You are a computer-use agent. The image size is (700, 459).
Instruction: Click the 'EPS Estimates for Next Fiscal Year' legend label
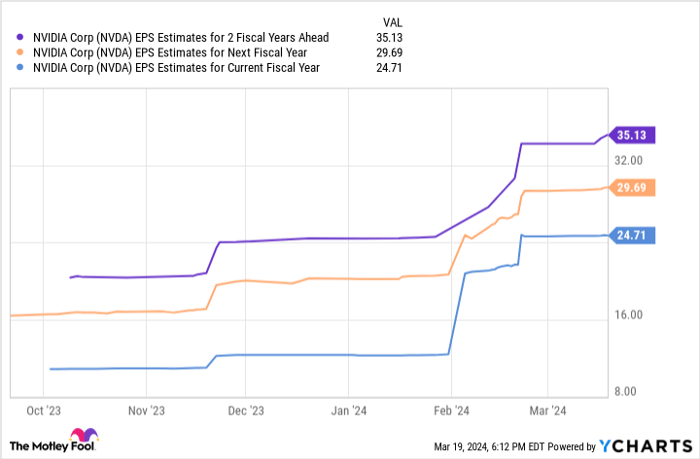pyautogui.click(x=169, y=53)
